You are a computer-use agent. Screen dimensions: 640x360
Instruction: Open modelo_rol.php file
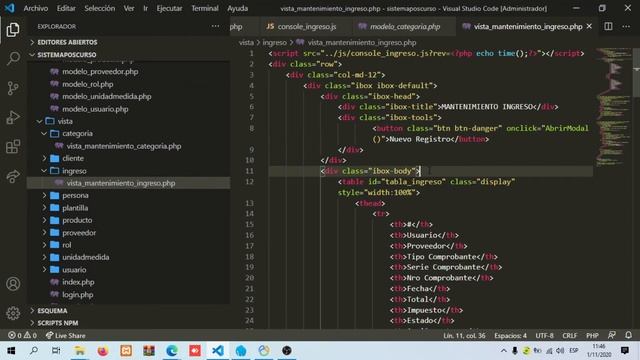point(87,84)
